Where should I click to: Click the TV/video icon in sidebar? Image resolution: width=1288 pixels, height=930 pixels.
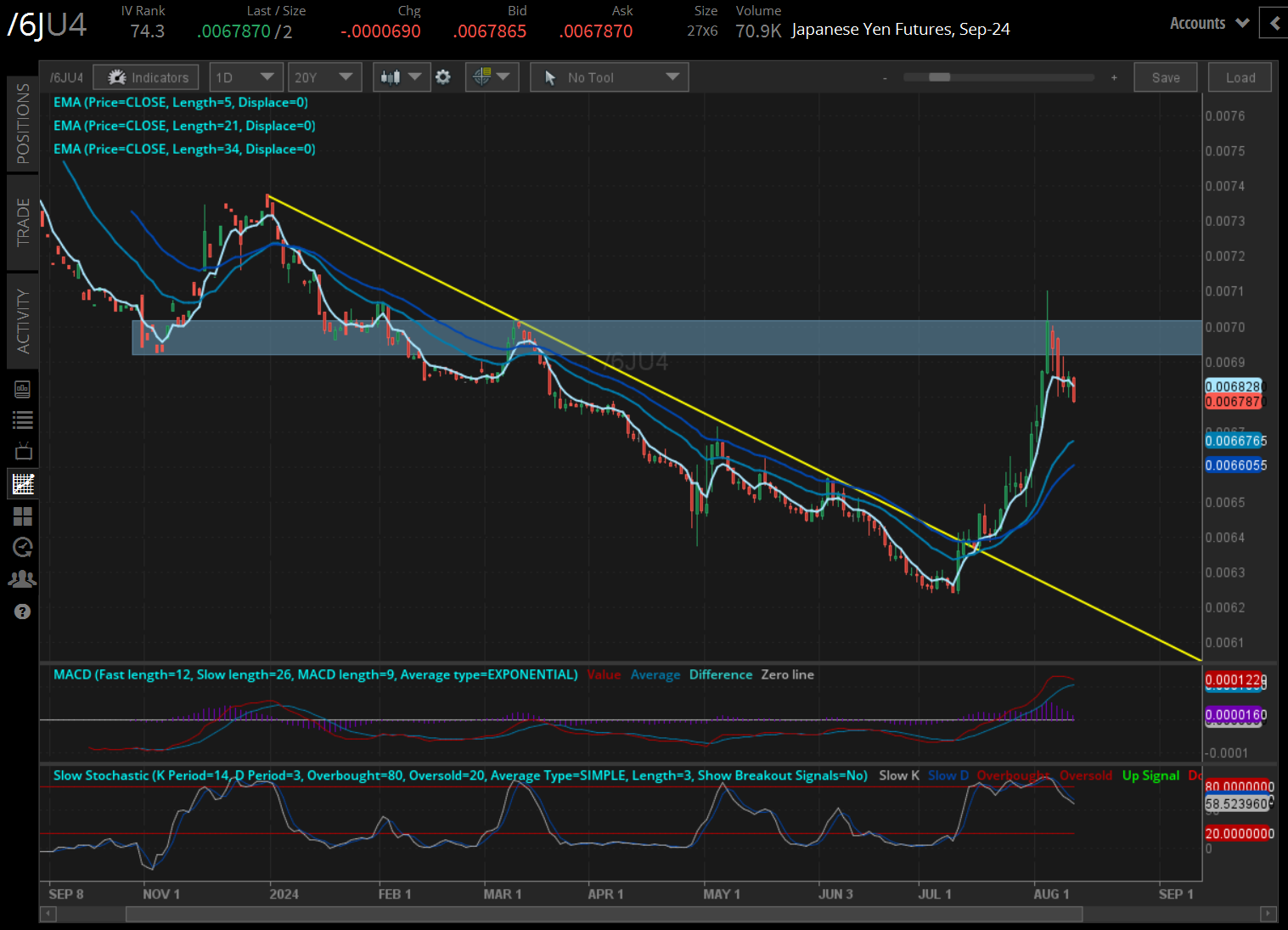pos(22,451)
